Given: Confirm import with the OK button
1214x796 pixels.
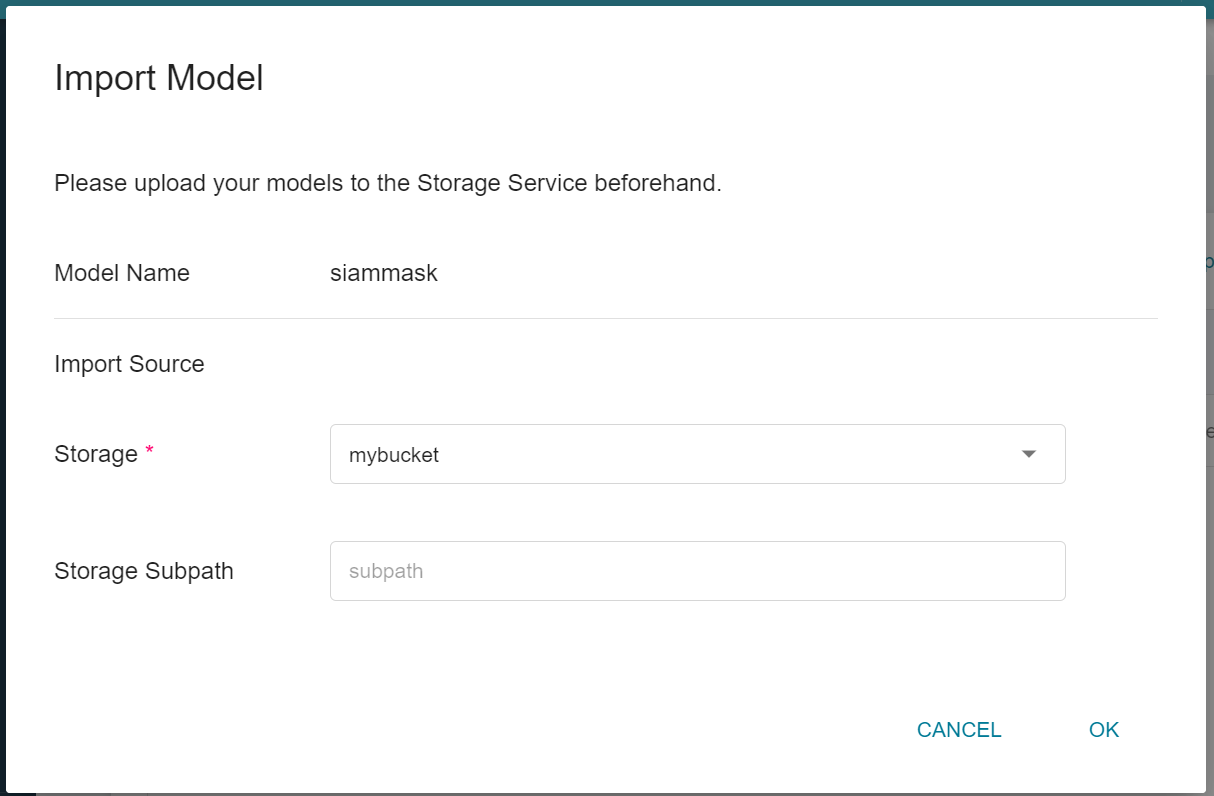Looking at the screenshot, I should pyautogui.click(x=1104, y=730).
